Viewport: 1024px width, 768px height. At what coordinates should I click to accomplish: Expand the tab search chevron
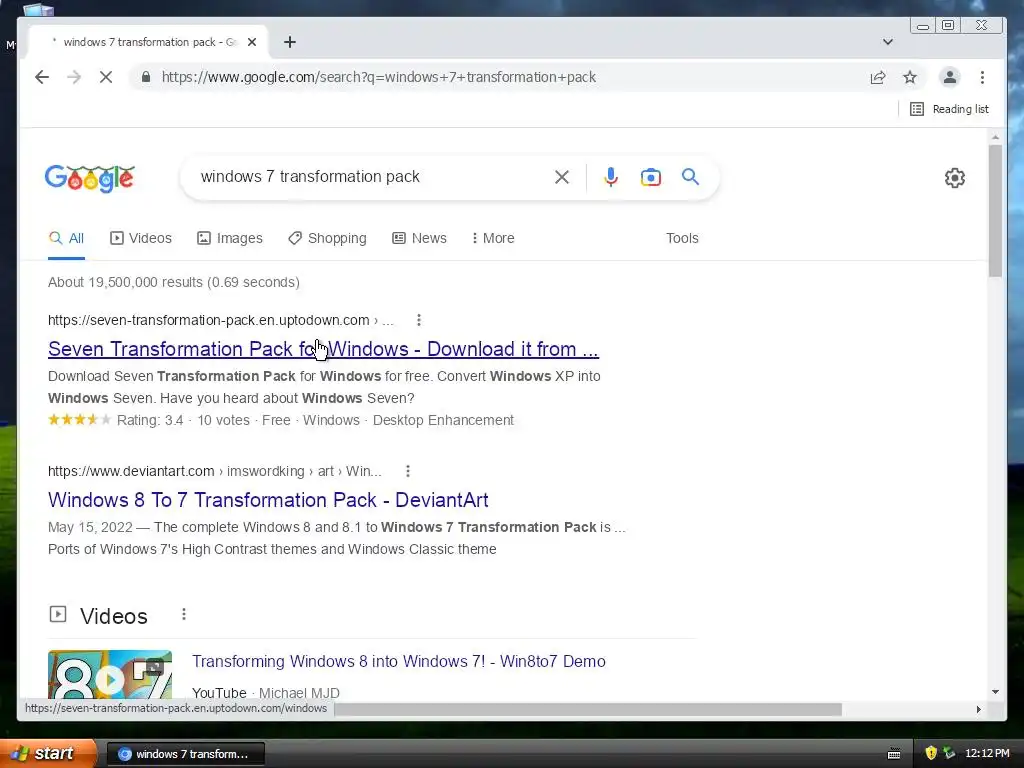[x=888, y=42]
